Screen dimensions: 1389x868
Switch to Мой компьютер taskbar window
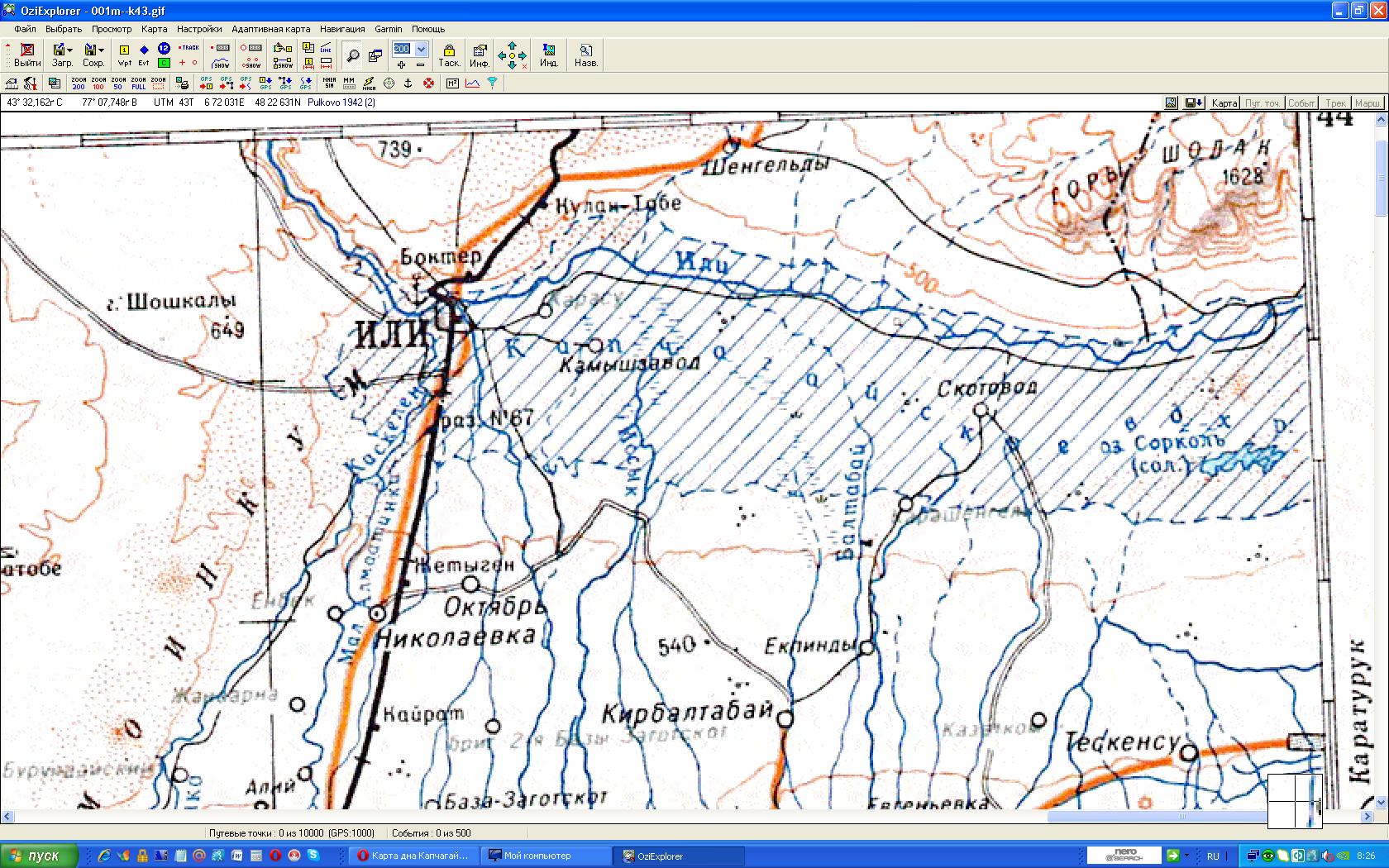(x=546, y=856)
